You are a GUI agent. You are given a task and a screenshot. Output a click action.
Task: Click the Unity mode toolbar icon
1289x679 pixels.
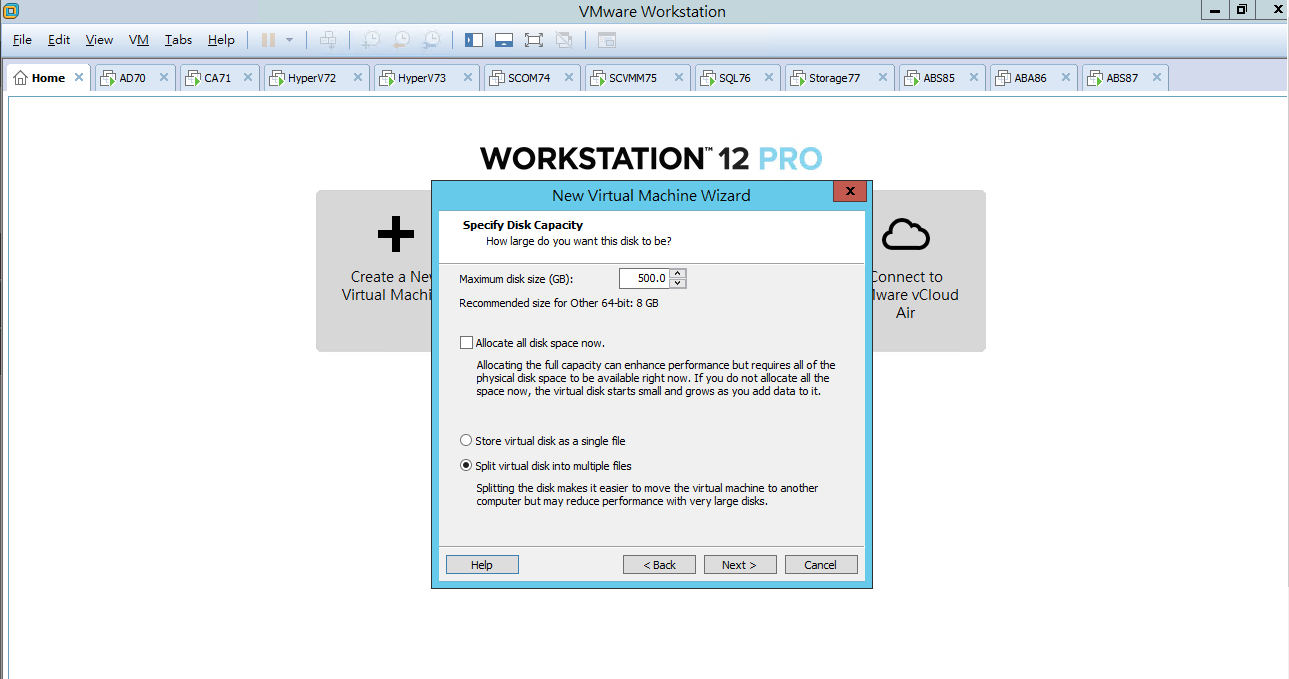564,40
